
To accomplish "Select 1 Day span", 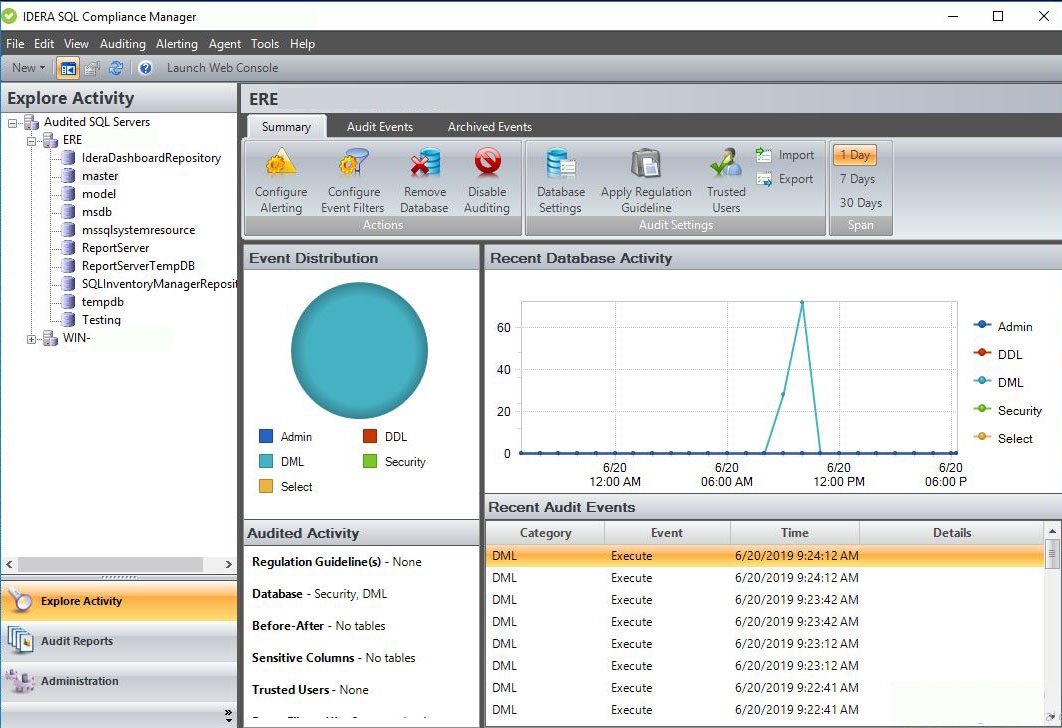I will click(855, 155).
